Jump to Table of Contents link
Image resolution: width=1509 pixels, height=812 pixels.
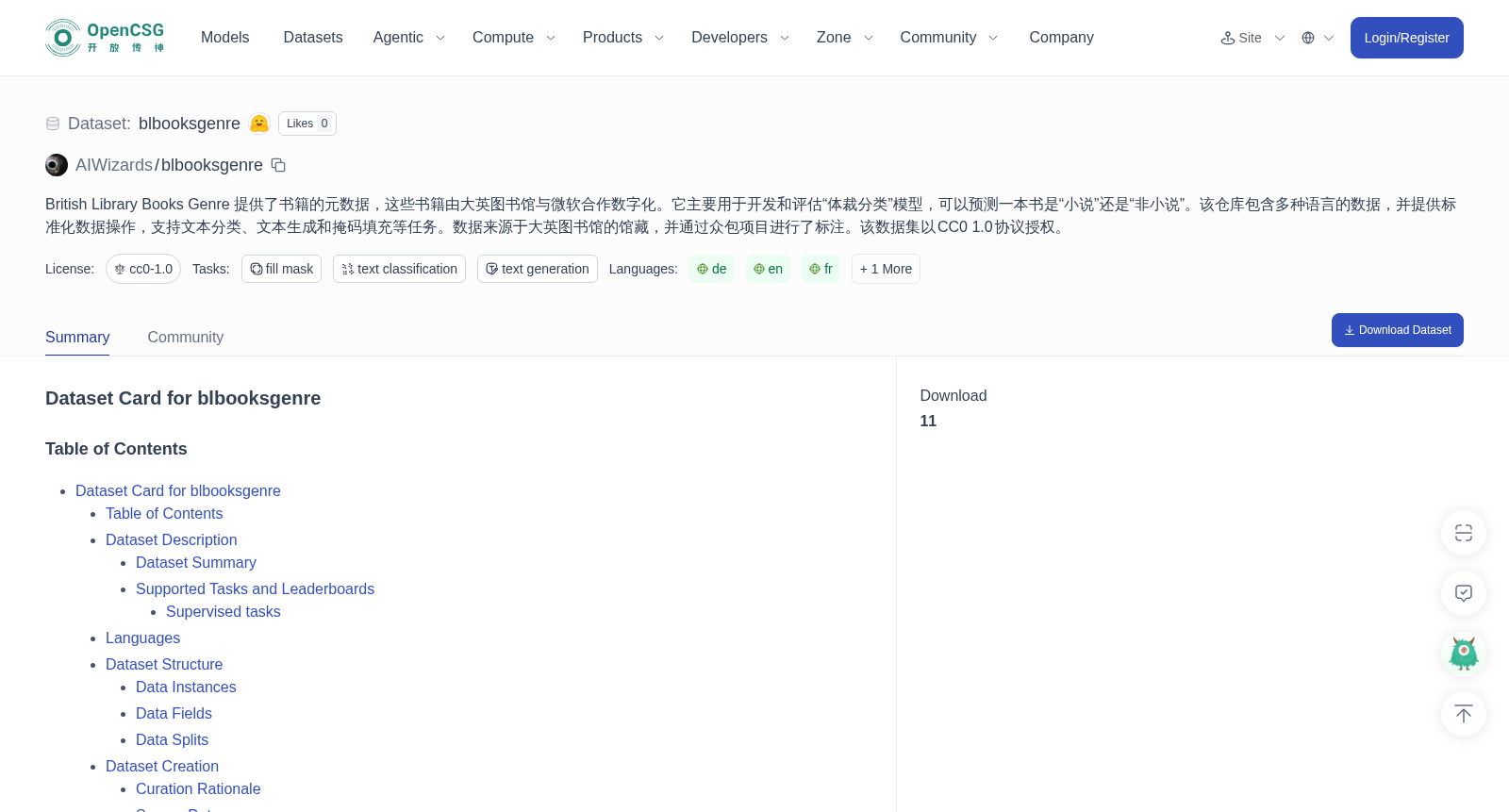pos(164,513)
